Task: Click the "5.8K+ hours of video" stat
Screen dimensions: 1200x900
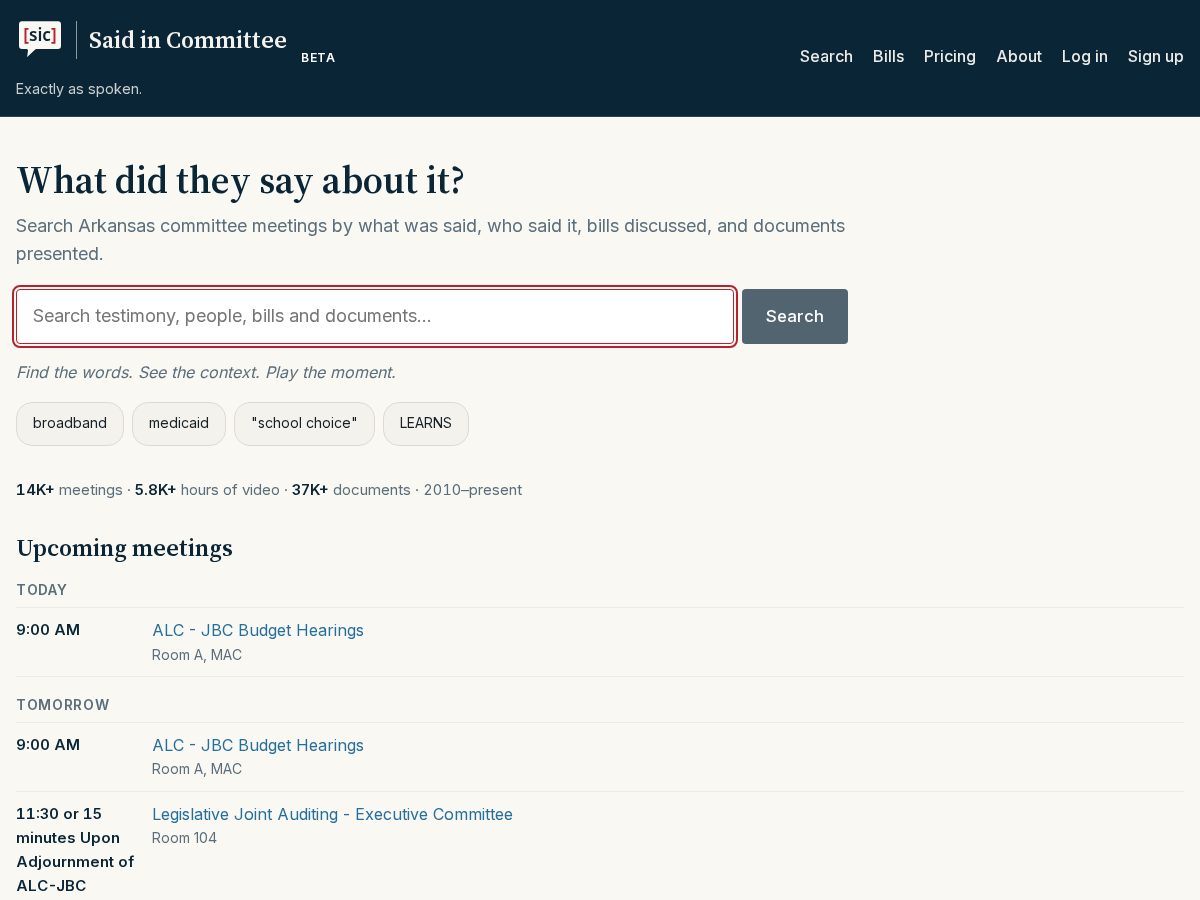Action: [207, 490]
